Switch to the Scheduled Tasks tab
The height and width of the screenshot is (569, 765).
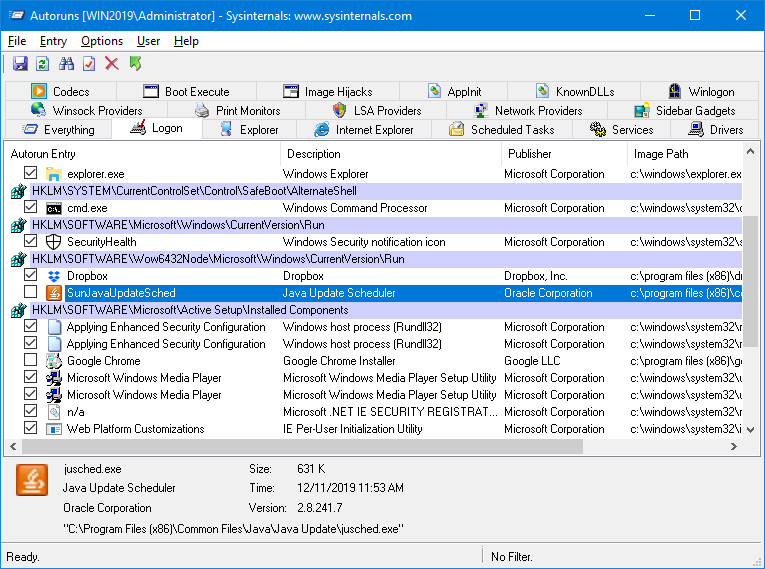coord(502,130)
